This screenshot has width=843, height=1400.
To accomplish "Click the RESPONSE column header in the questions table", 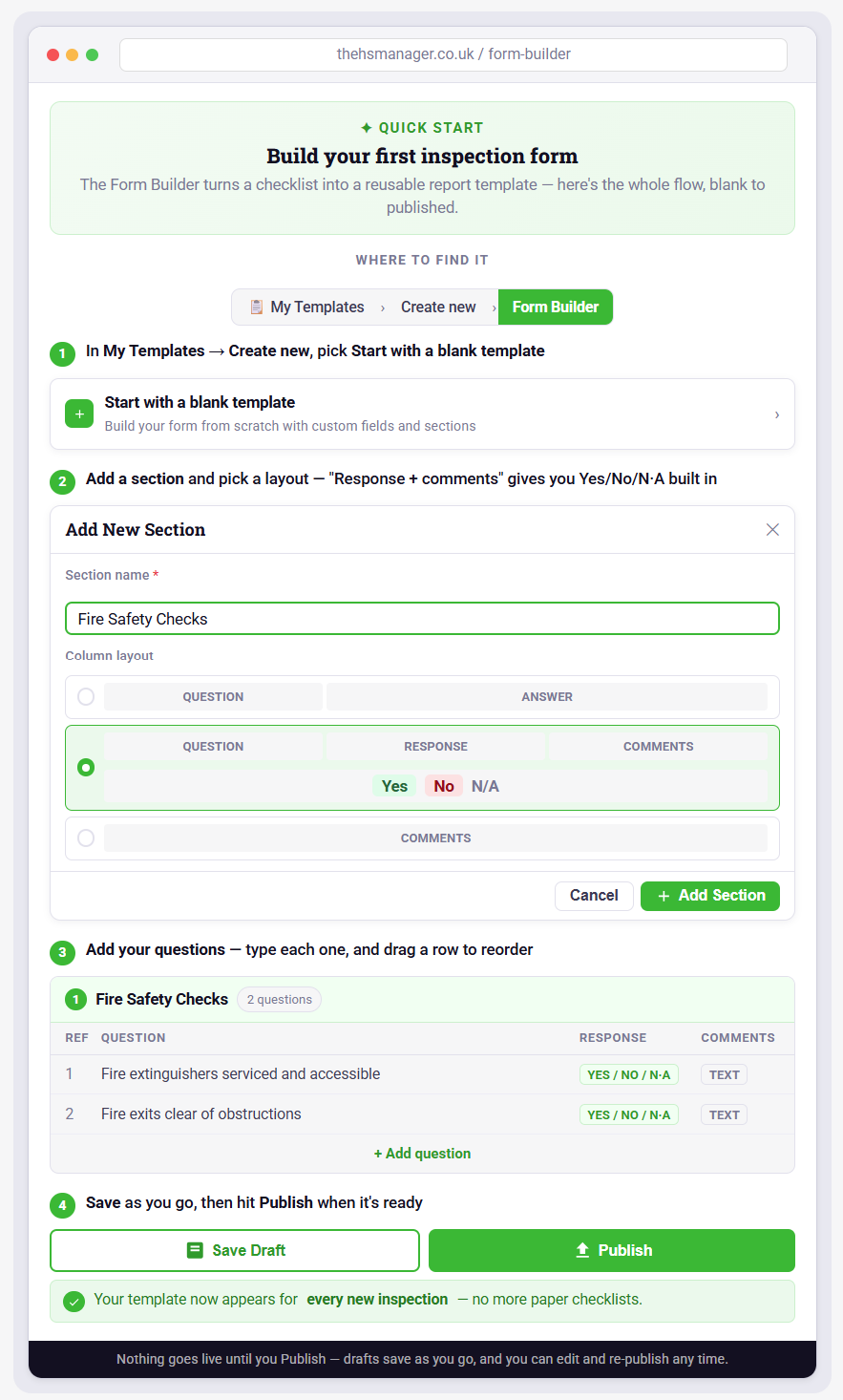I will tap(613, 1038).
